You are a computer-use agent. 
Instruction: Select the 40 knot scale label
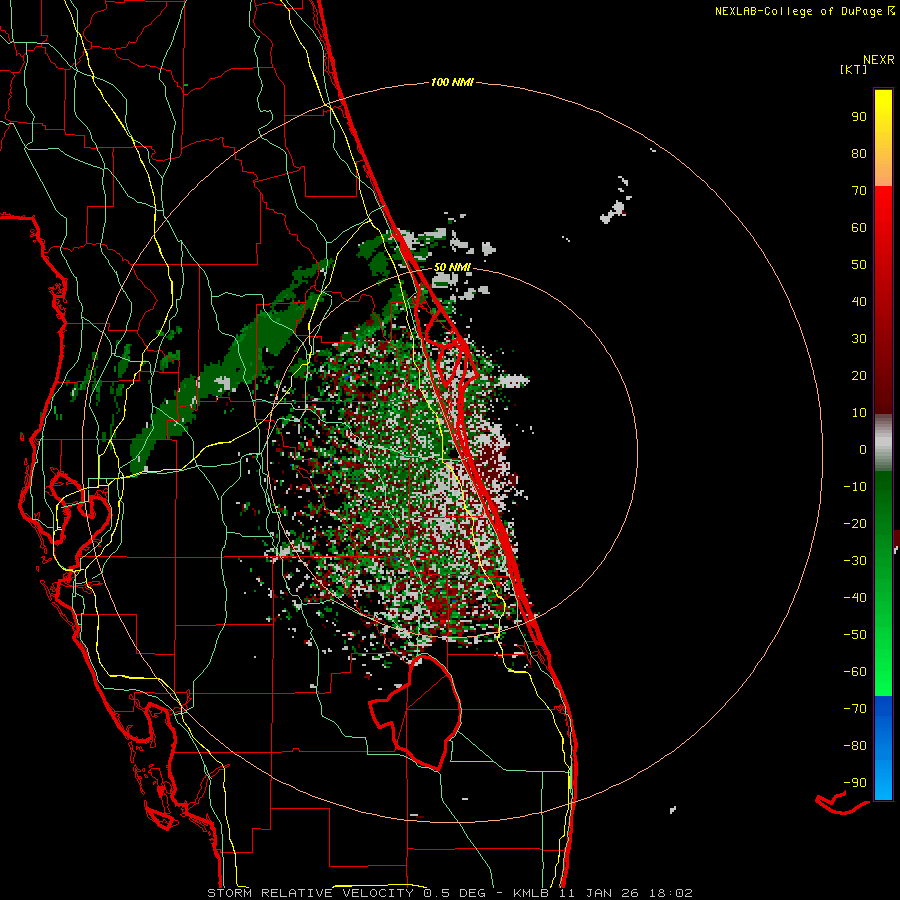(859, 301)
